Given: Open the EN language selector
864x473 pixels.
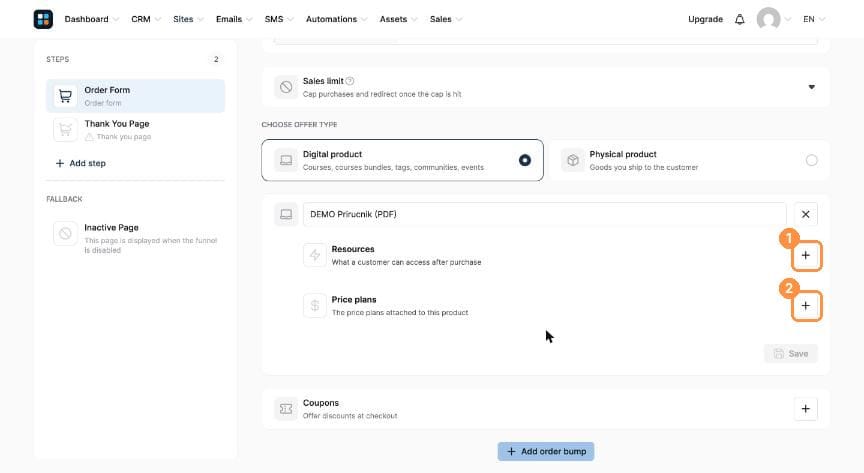Looking at the screenshot, I should (x=813, y=19).
